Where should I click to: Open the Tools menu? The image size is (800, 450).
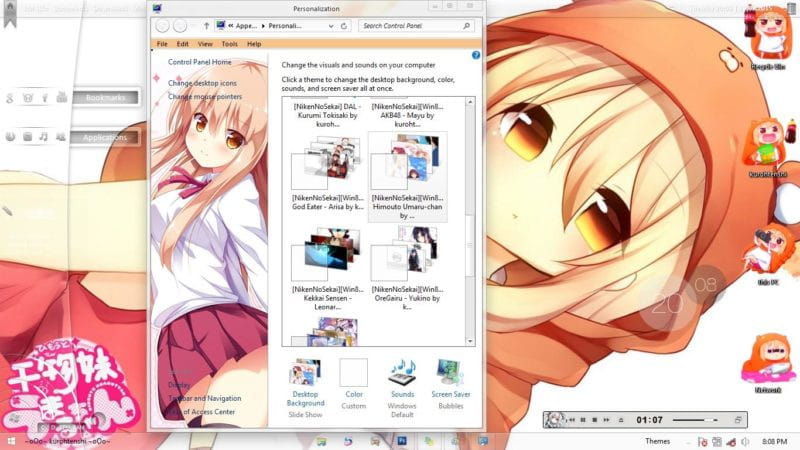point(229,44)
